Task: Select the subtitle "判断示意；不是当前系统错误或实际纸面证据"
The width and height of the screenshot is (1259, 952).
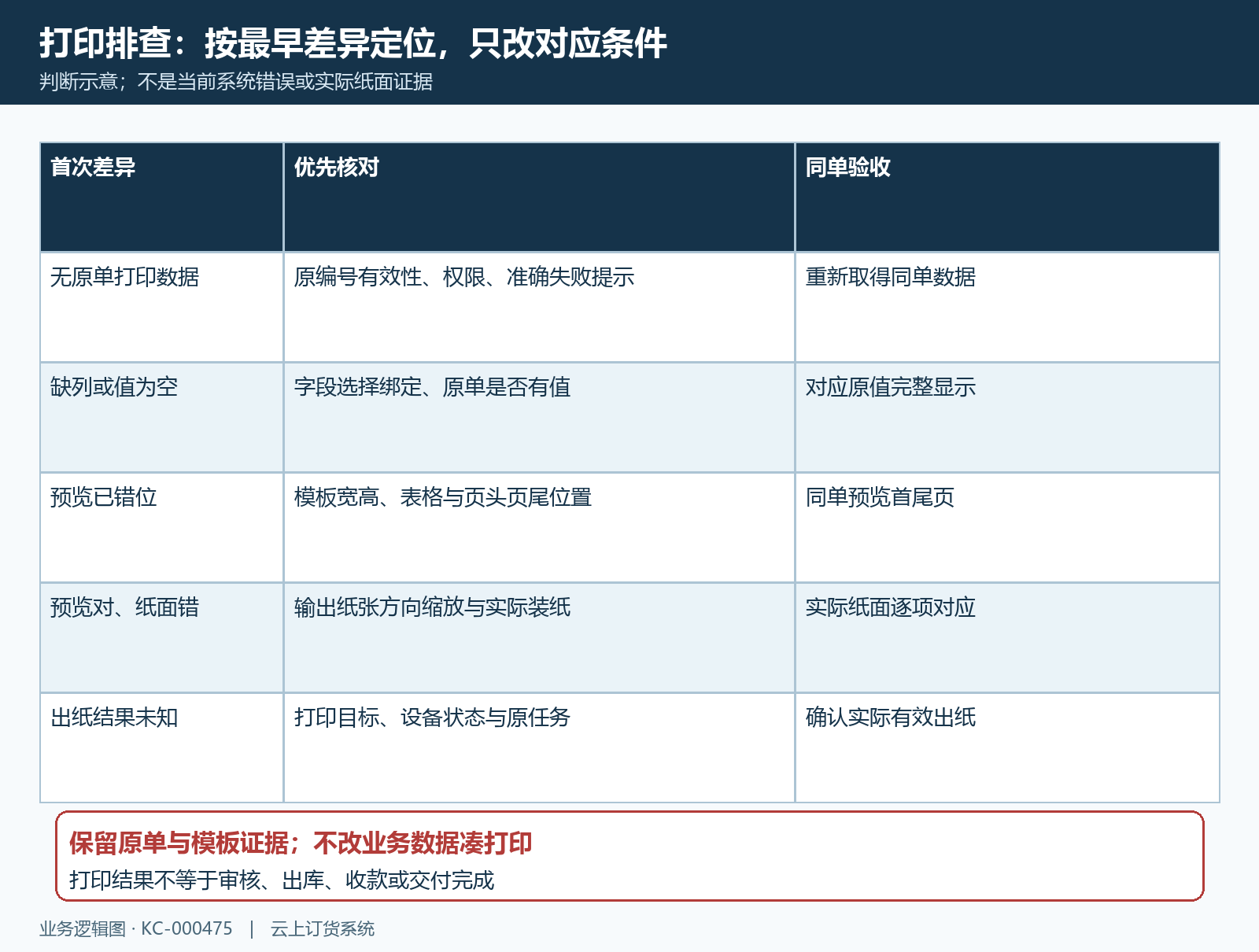Action: (236, 82)
